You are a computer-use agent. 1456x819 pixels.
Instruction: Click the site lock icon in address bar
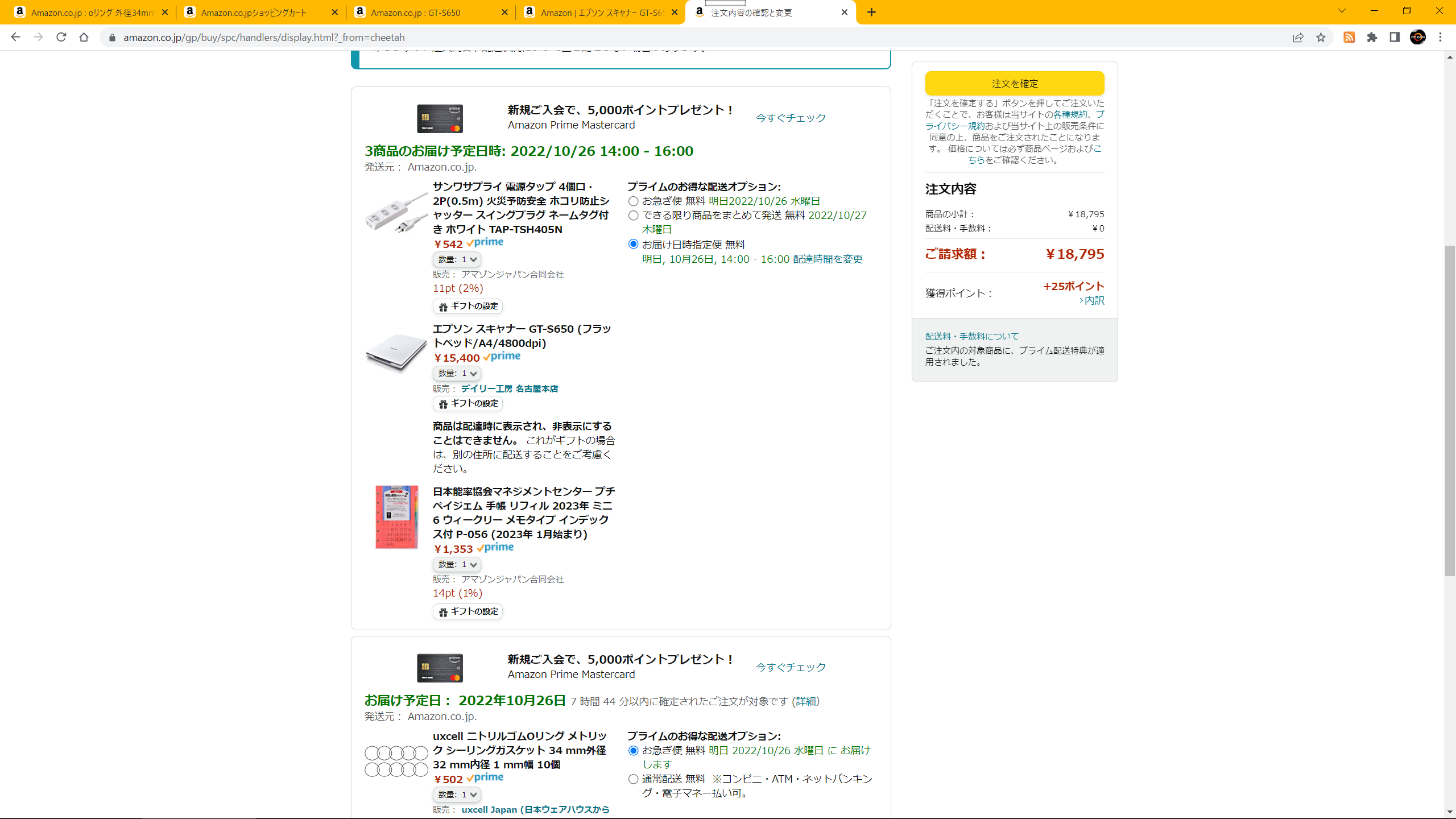[112, 38]
